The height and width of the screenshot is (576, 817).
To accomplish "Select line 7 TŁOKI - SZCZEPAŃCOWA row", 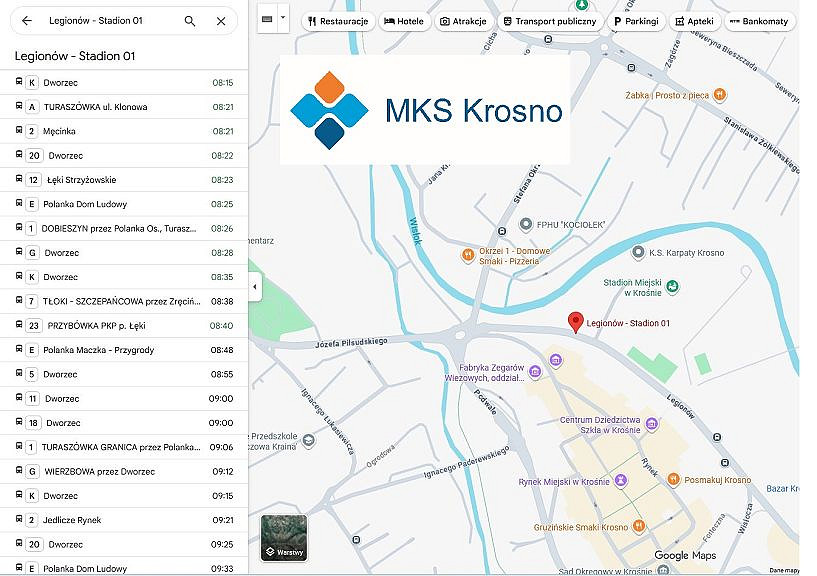I will pos(124,301).
